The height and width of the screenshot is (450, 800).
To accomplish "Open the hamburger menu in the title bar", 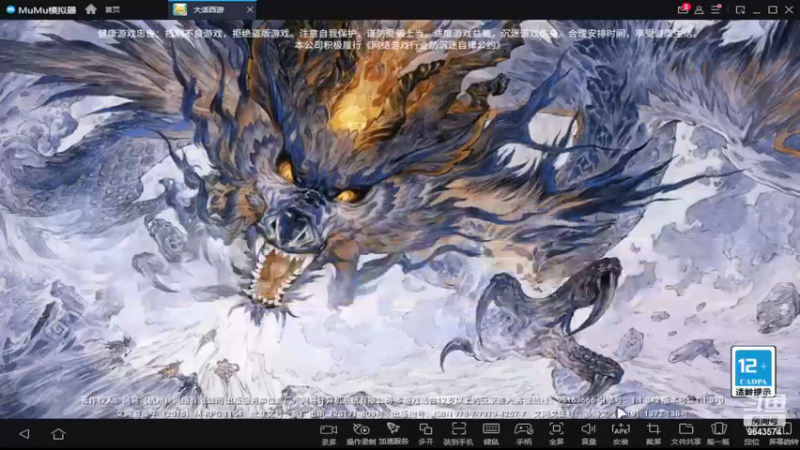I will [x=716, y=10].
